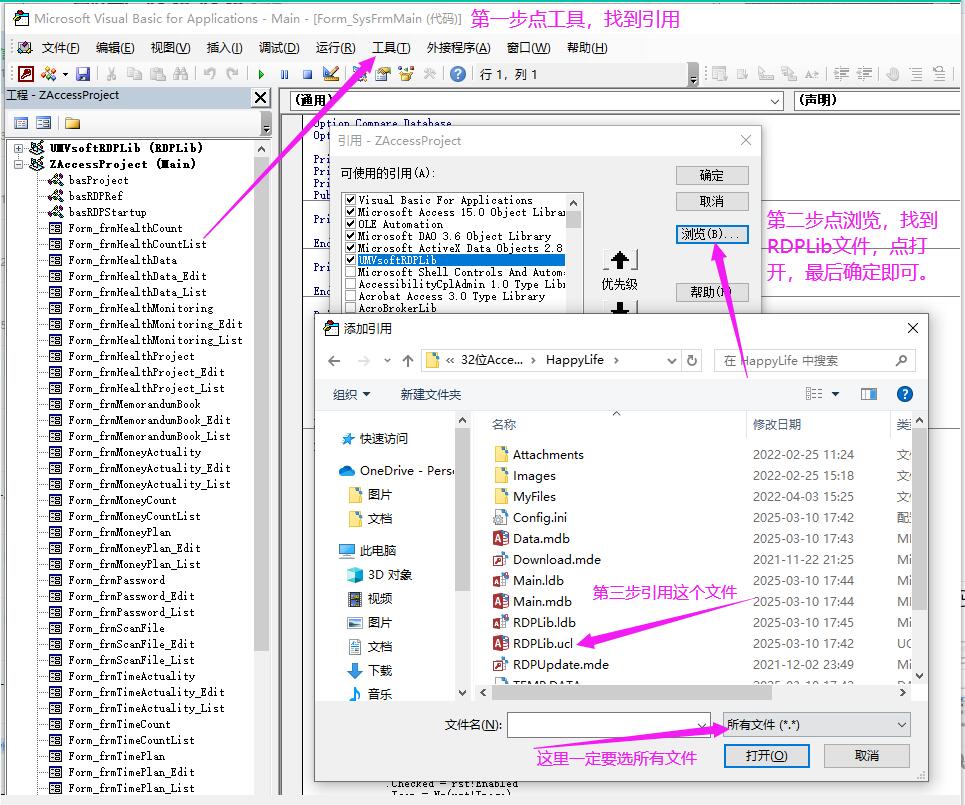
Task: Toggle the preview pane icon in file dialog
Action: coord(869,394)
